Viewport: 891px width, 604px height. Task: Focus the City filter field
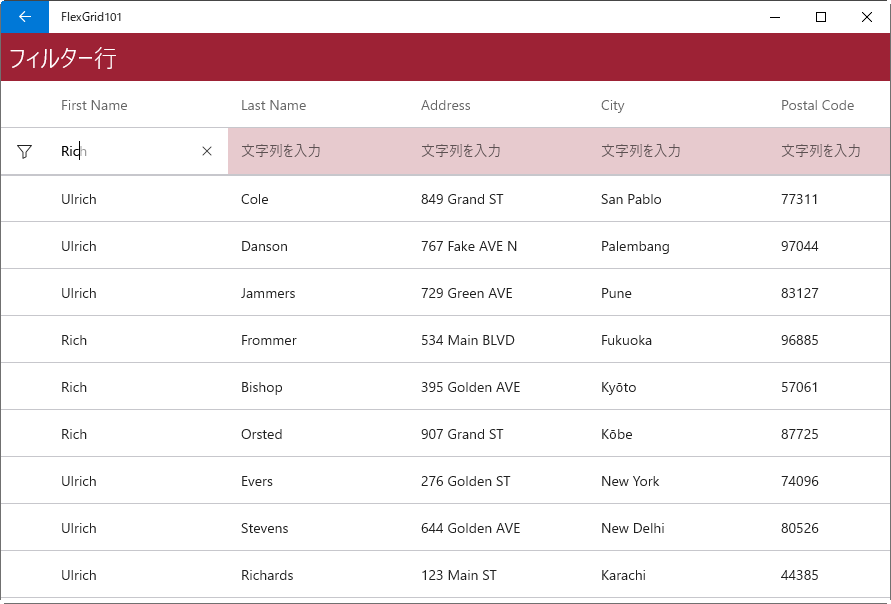point(678,151)
